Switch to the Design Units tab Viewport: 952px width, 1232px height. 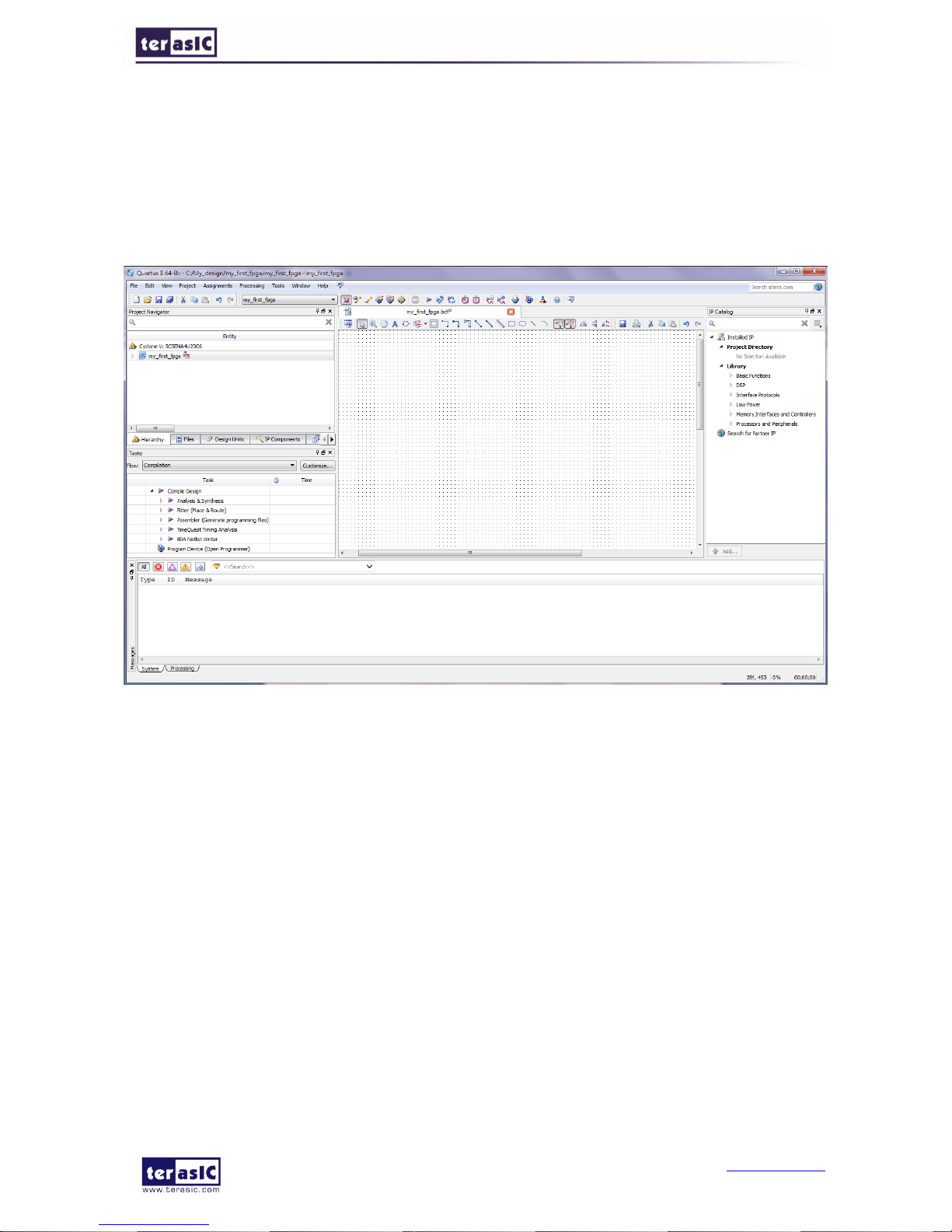[x=225, y=439]
